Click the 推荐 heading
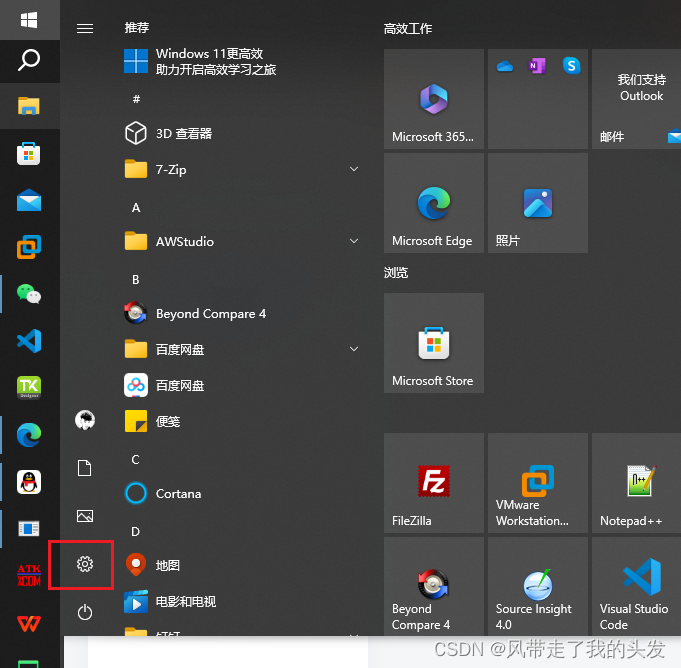 [x=137, y=28]
